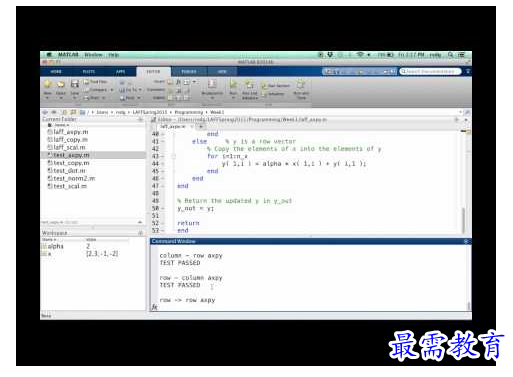513x377 pixels.
Task: Click the Wi-Fi icon in the menu bar
Action: [x=360, y=55]
